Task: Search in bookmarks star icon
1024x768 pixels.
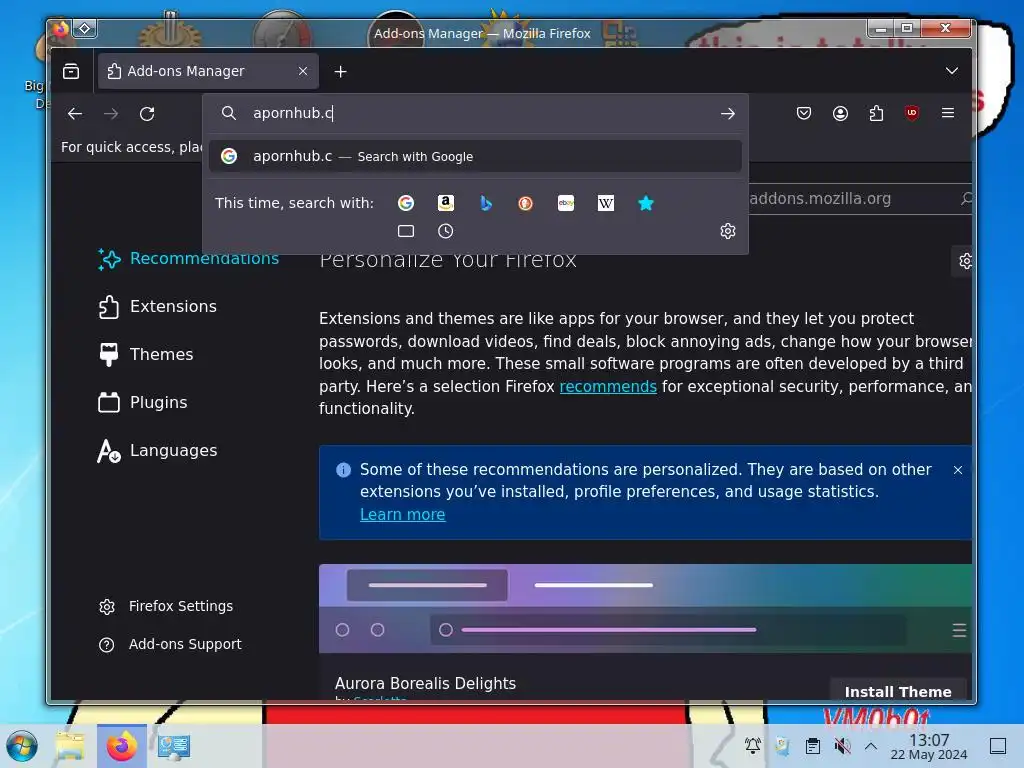Action: tap(645, 203)
